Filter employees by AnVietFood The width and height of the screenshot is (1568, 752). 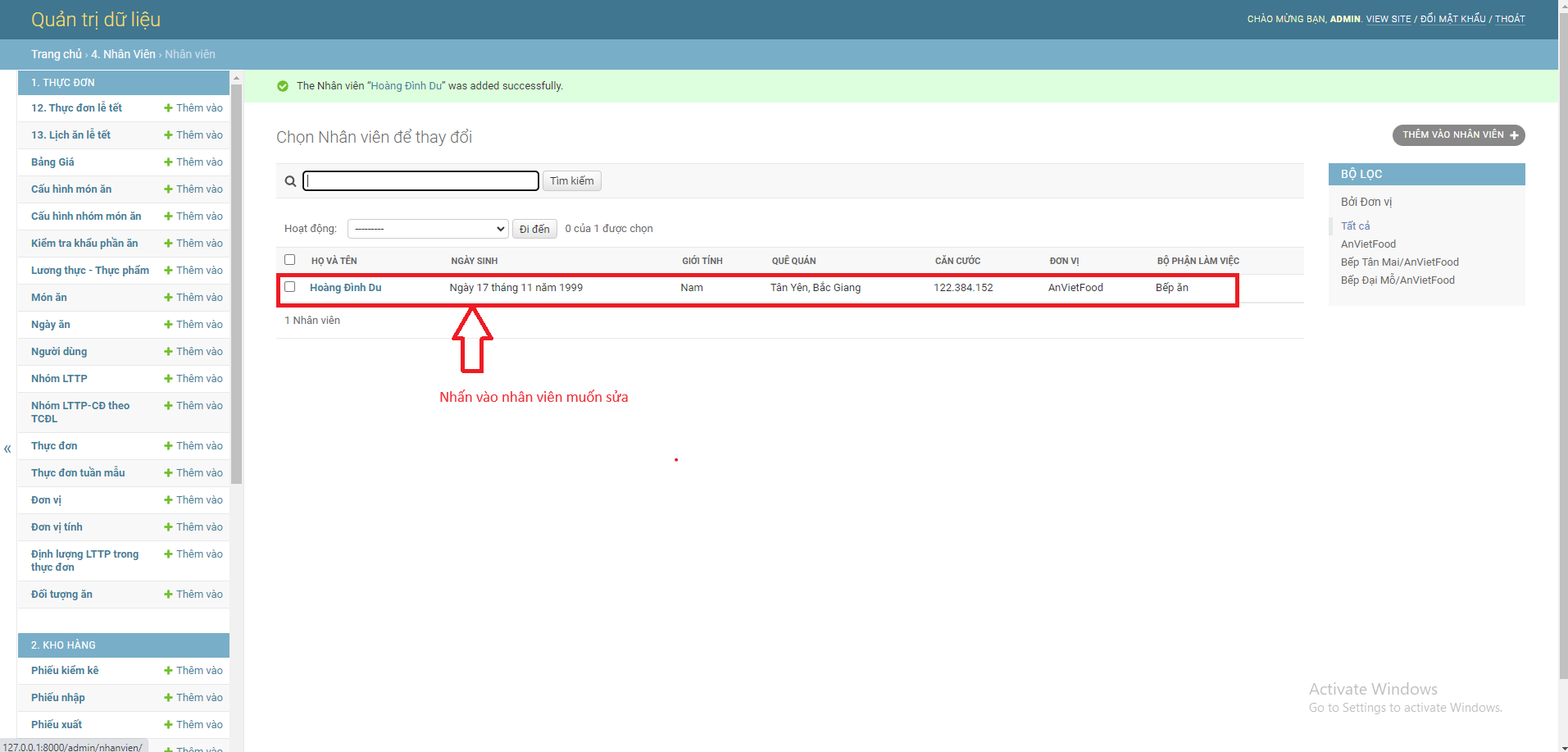pyautogui.click(x=1368, y=244)
